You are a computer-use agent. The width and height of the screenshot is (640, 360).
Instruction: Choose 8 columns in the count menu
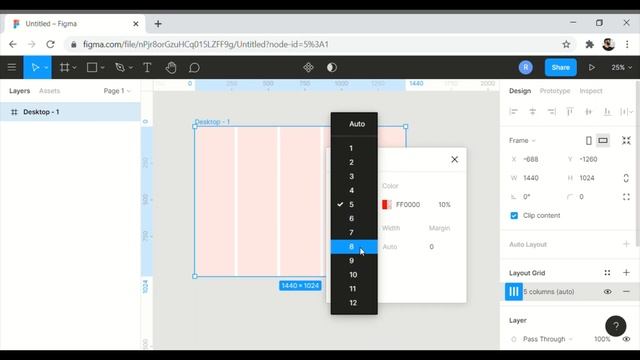click(354, 247)
